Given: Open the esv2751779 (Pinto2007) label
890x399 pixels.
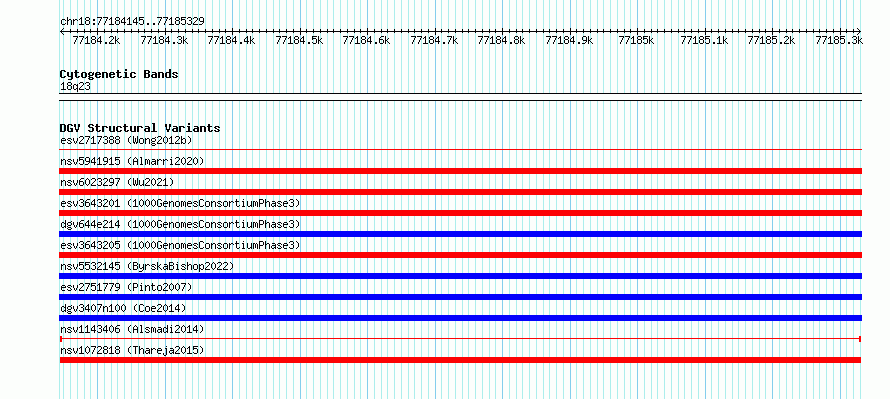Looking at the screenshot, I should coord(126,287).
